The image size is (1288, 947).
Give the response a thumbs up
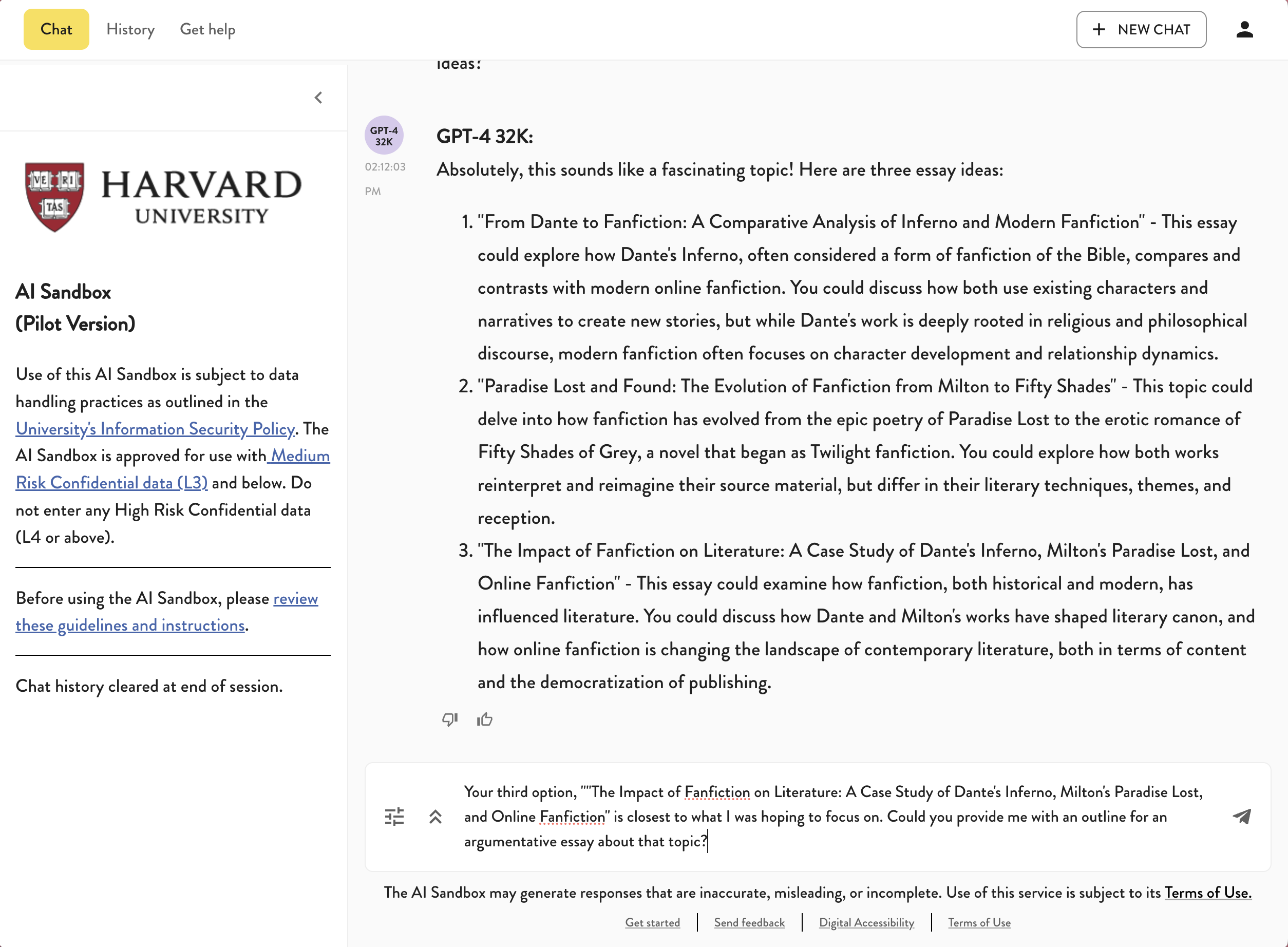click(485, 719)
